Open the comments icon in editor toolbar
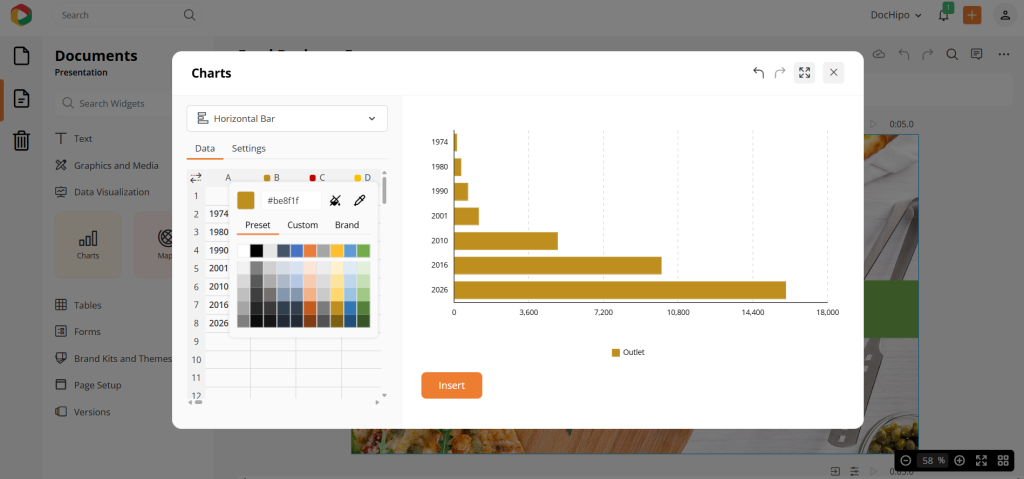Viewport: 1024px width, 479px height. (x=976, y=54)
